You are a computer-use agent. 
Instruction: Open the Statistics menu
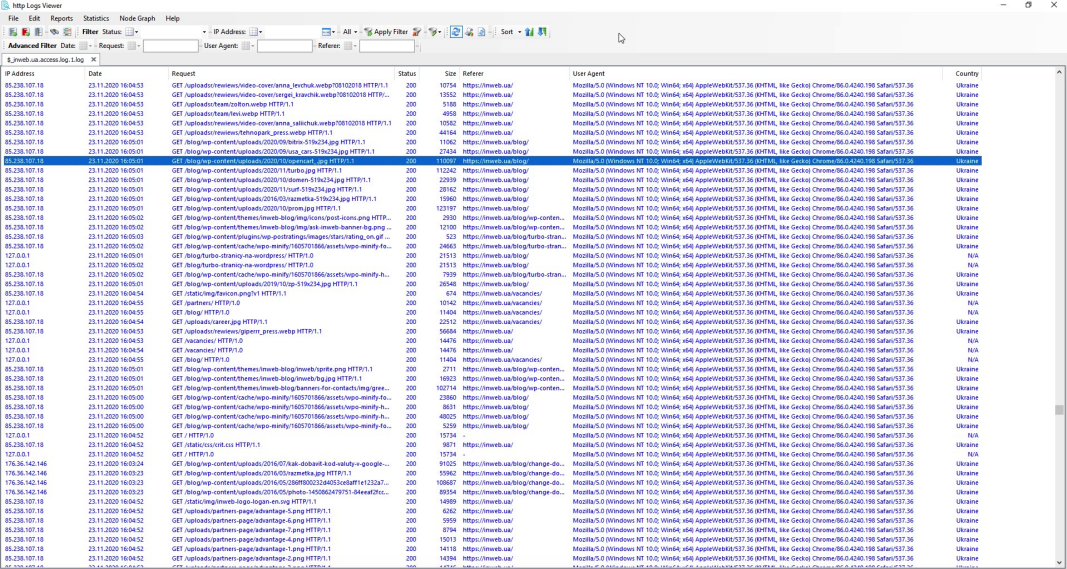point(96,18)
